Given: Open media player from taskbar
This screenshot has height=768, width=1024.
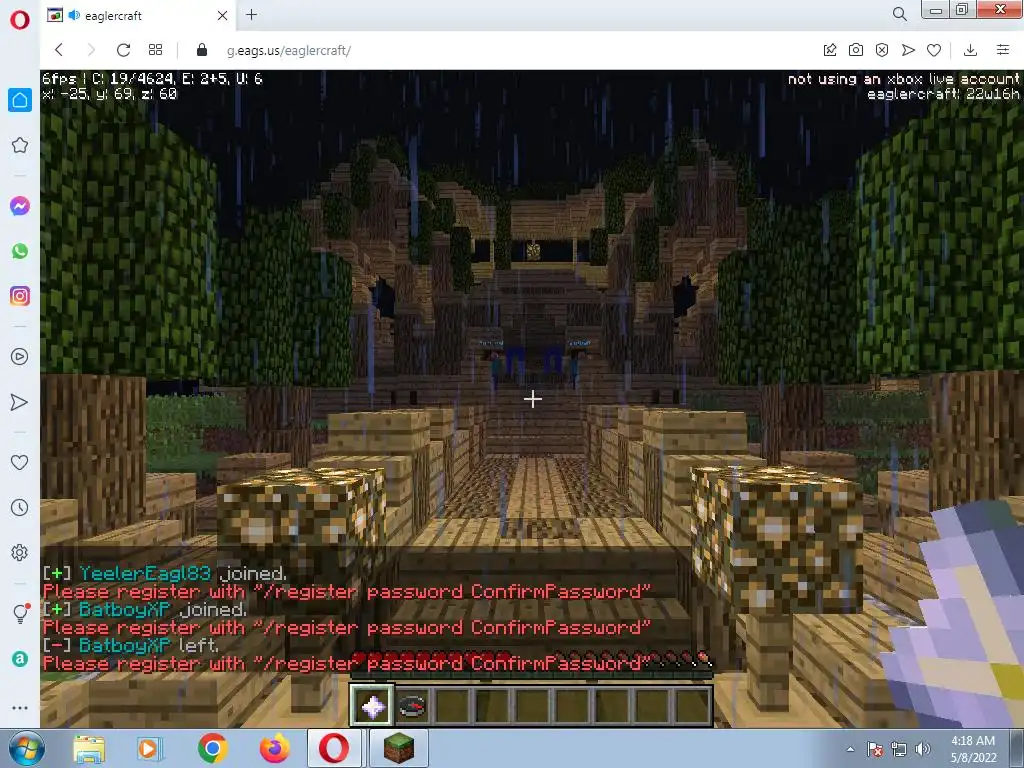Looking at the screenshot, I should 150,748.
